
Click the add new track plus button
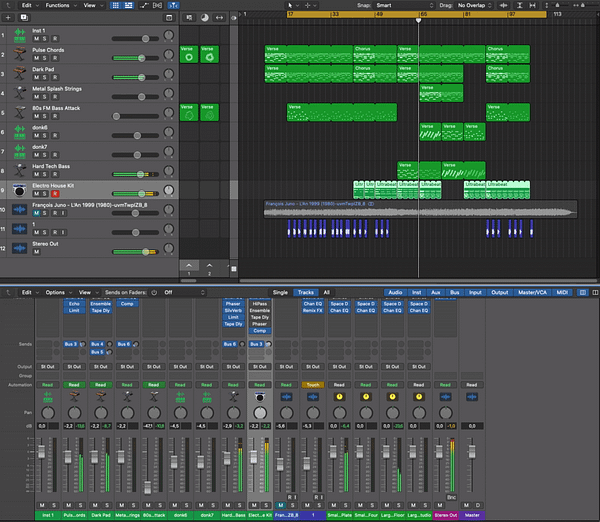(x=9, y=17)
